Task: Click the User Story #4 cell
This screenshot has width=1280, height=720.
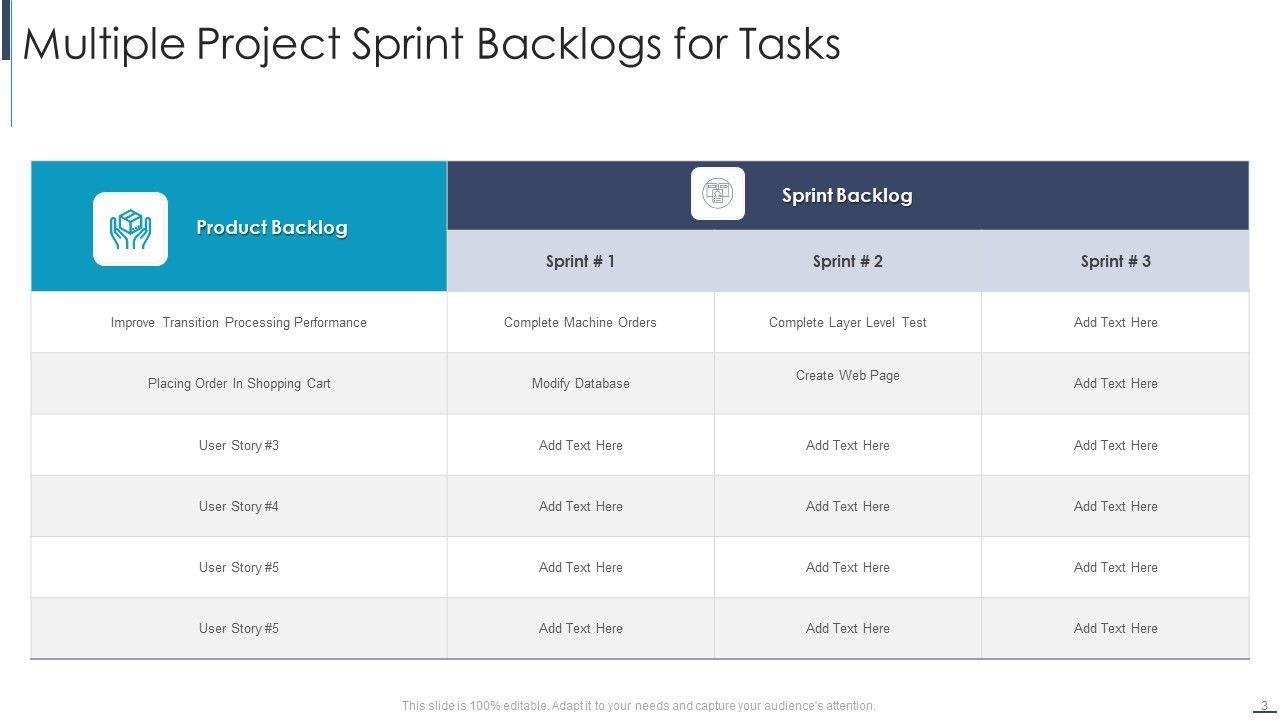Action: click(239, 507)
